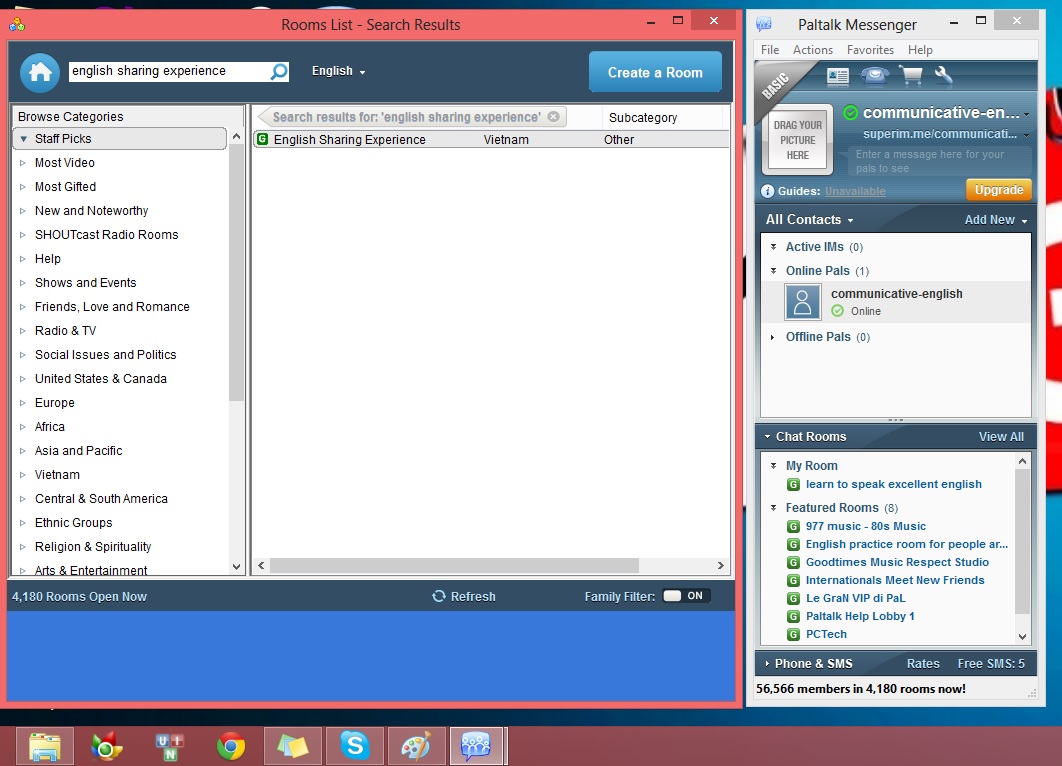Click G icon beside Paltalk Help Lobby 1
Image resolution: width=1062 pixels, height=766 pixels.
(793, 616)
